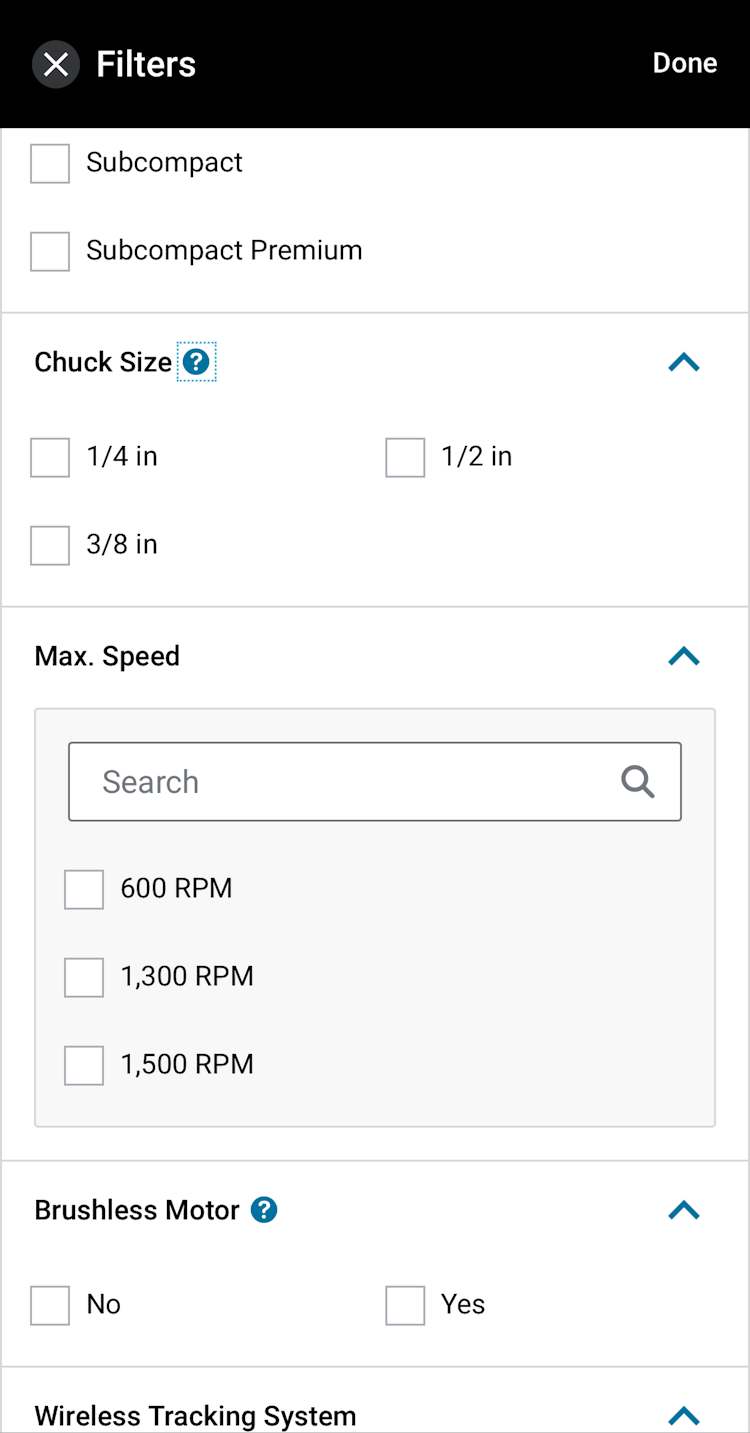The height and width of the screenshot is (1433, 750).
Task: Tick the 1,300 RPM checkbox
Action: [x=84, y=977]
